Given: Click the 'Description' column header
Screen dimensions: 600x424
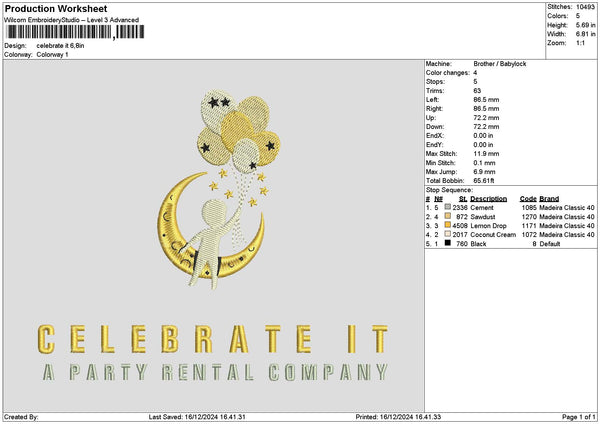Looking at the screenshot, I should tap(489, 199).
